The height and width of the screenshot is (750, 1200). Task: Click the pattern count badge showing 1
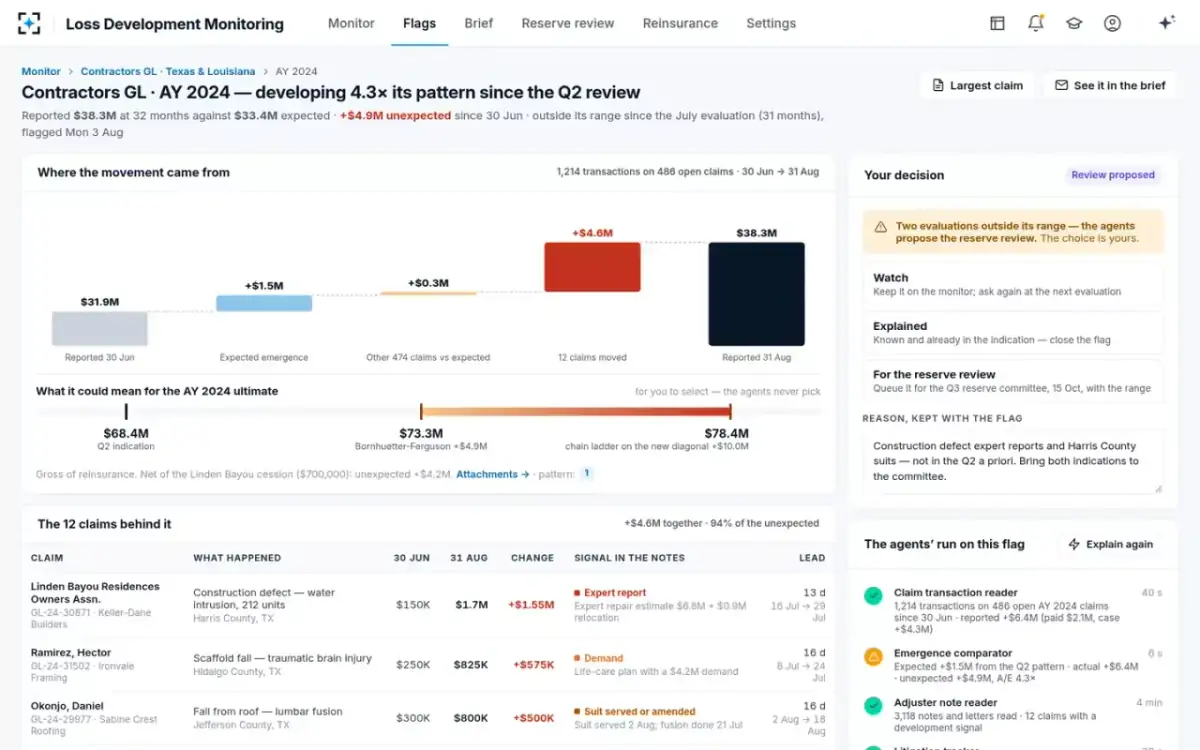(x=586, y=474)
